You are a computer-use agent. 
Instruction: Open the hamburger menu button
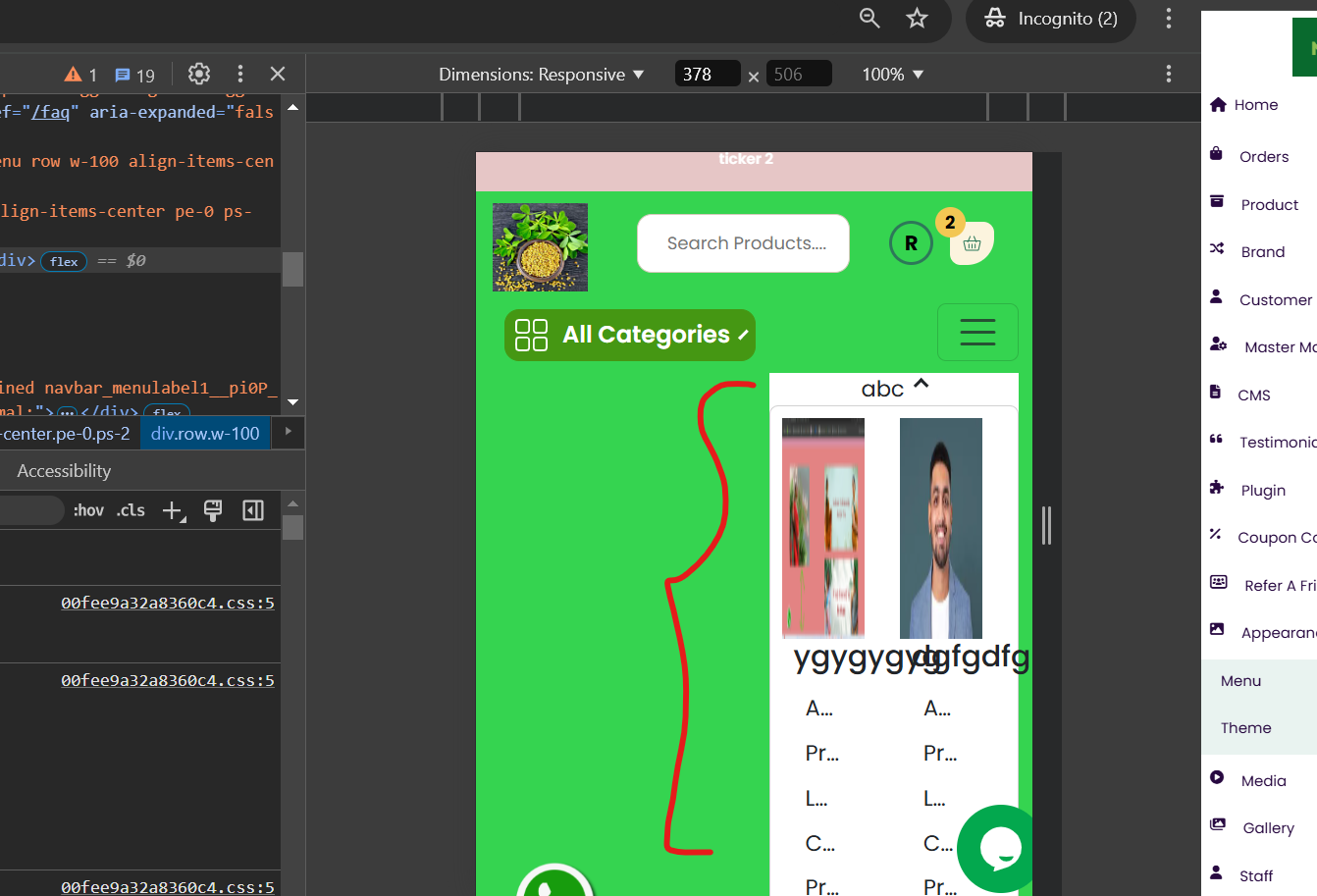click(x=977, y=332)
